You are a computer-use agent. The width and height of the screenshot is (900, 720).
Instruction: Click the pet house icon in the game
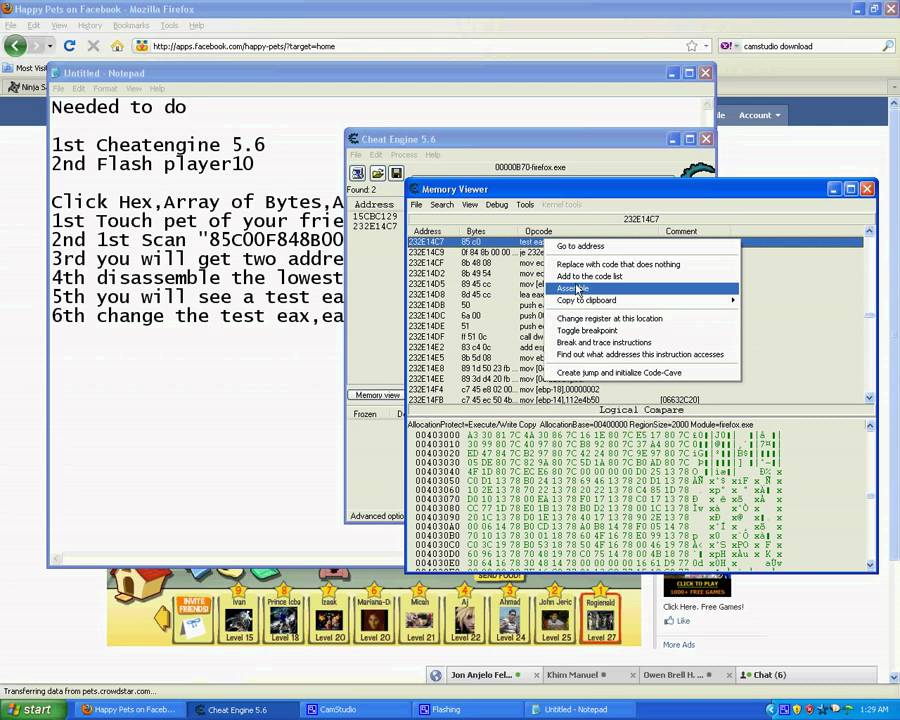pos(140,584)
